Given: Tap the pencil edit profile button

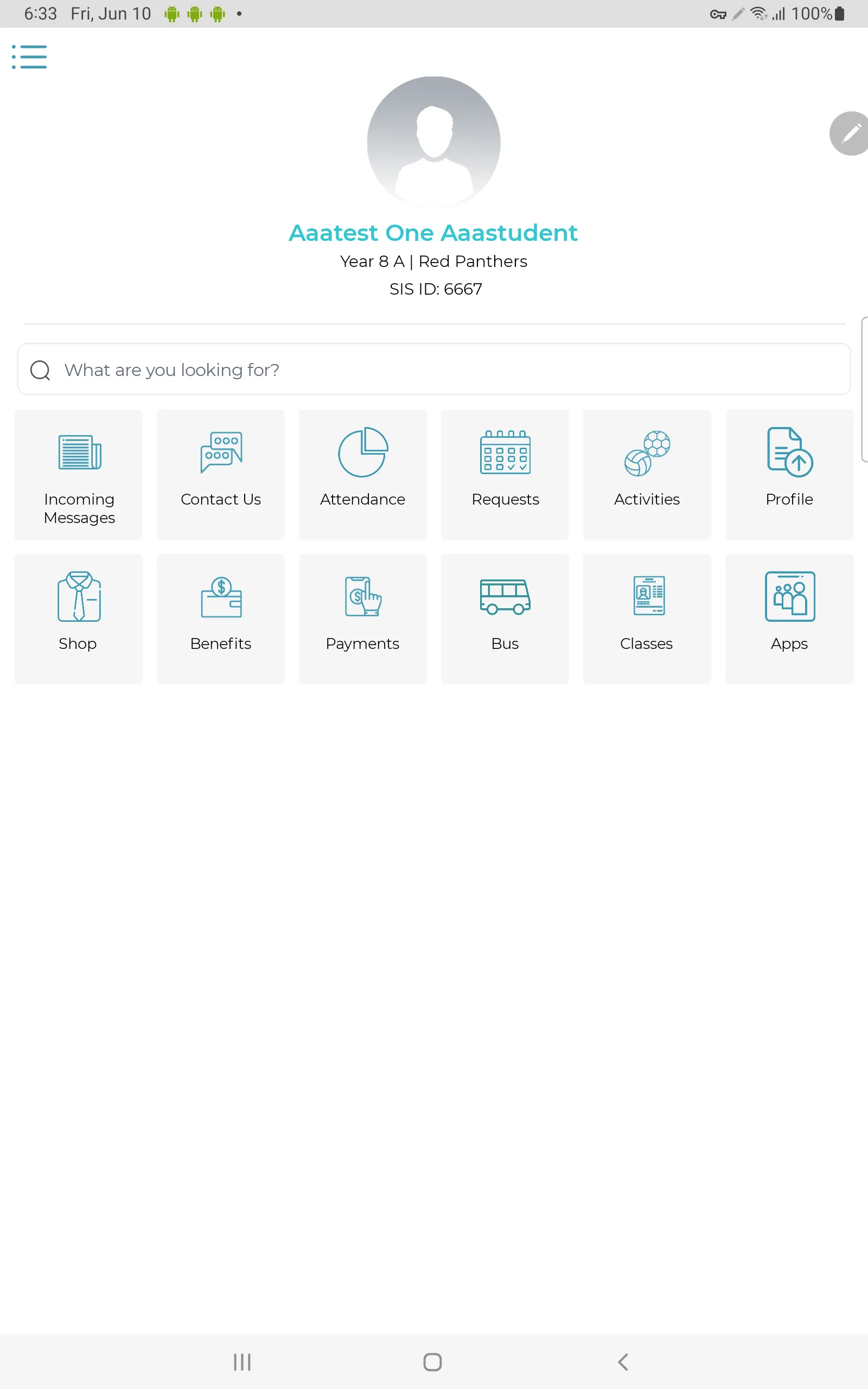Looking at the screenshot, I should point(850,133).
